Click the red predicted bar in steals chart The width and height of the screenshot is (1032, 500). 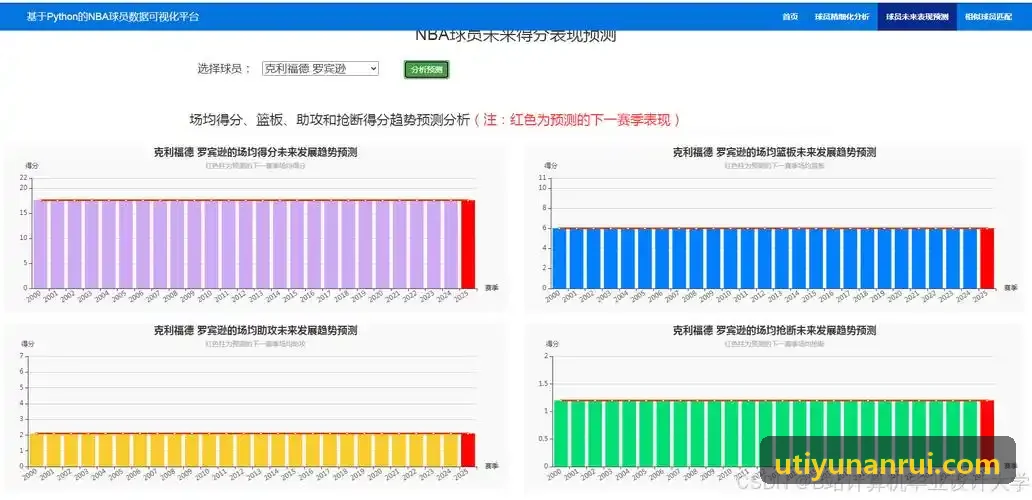pos(987,434)
